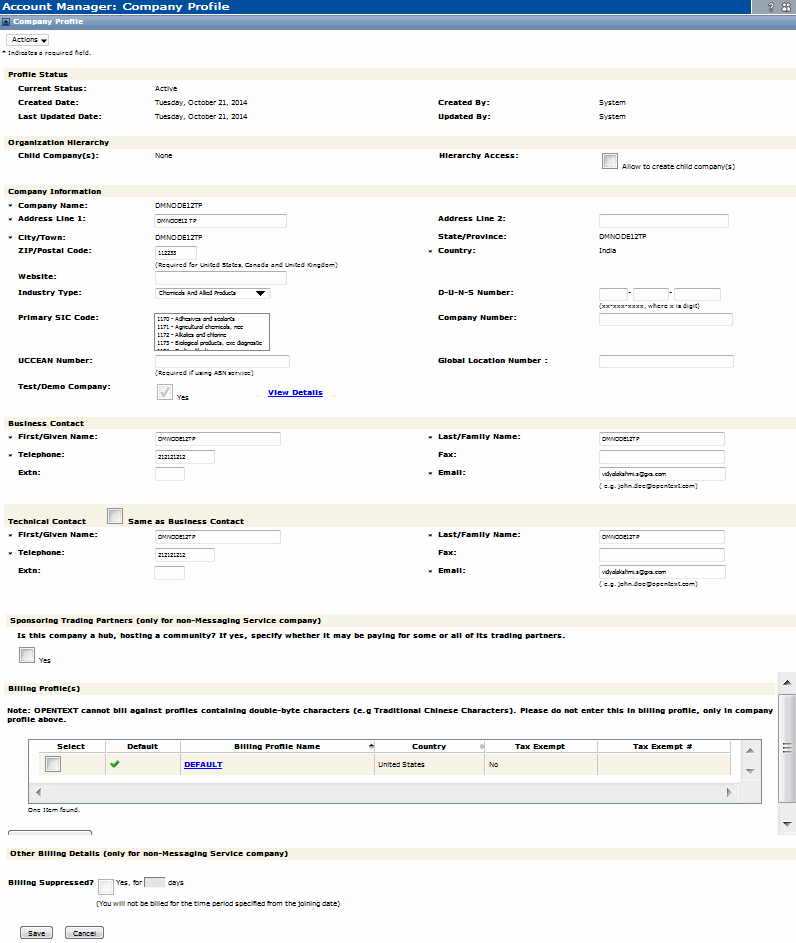Expand the Industry Type dropdown
This screenshot has height=943, width=796.
(x=260, y=294)
